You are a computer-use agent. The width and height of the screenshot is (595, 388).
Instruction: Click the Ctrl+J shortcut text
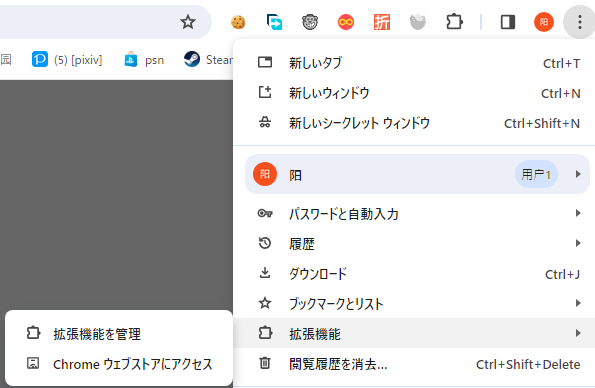(562, 274)
